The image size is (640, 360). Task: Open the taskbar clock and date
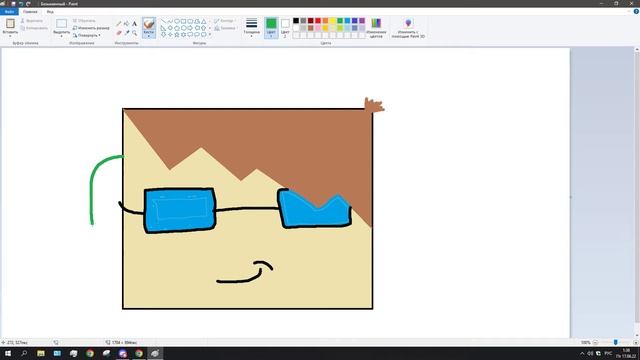626,353
